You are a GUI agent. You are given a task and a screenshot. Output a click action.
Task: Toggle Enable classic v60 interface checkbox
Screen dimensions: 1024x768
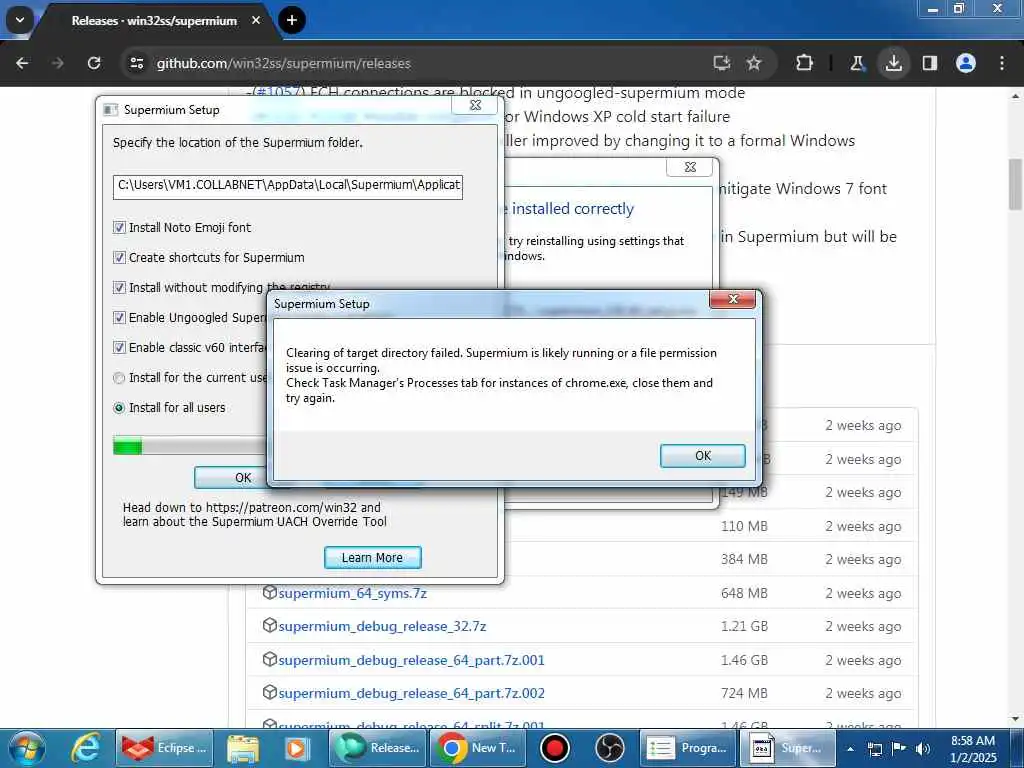[119, 347]
